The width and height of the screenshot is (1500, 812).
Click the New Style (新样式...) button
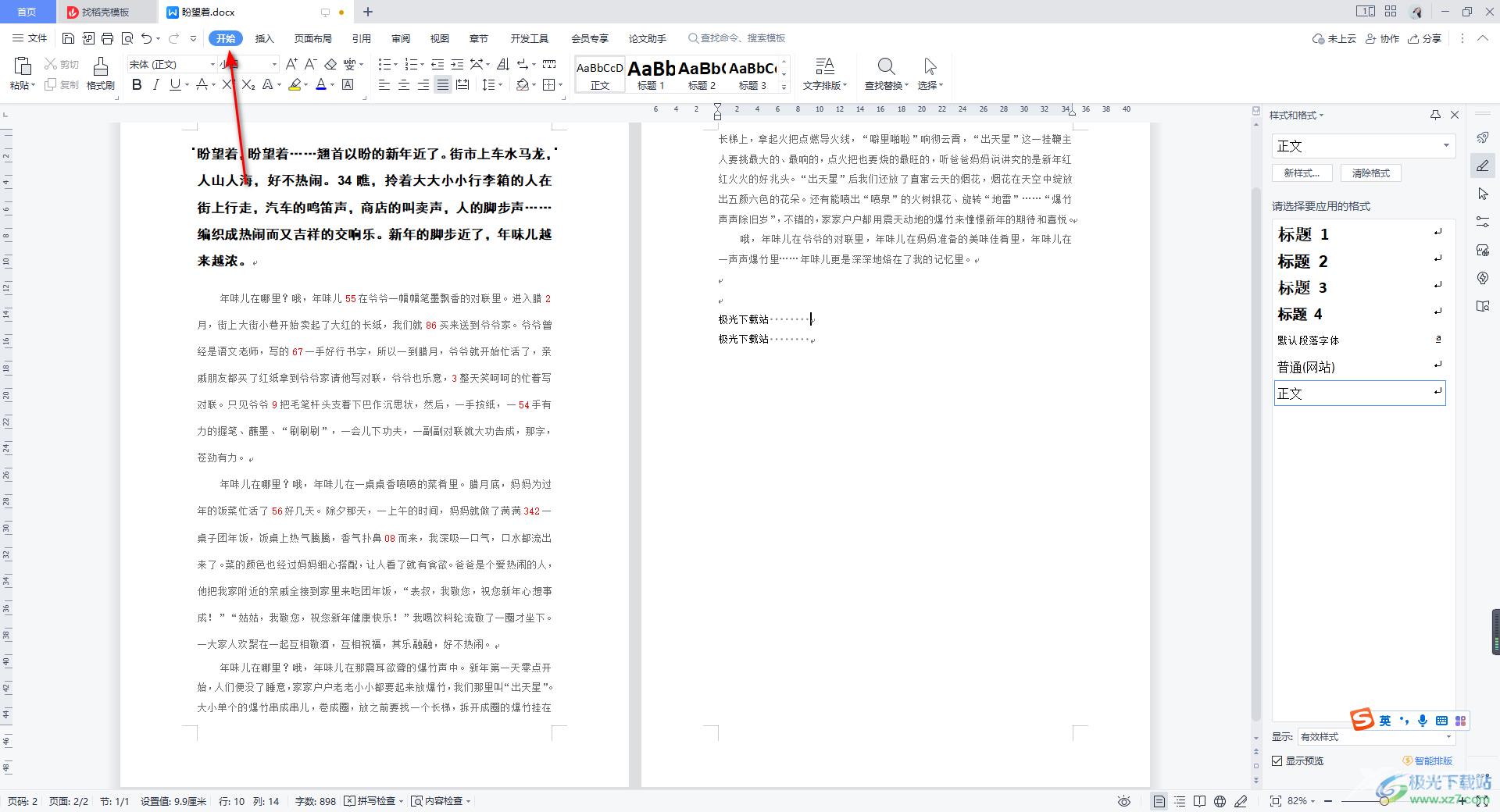tap(1302, 173)
